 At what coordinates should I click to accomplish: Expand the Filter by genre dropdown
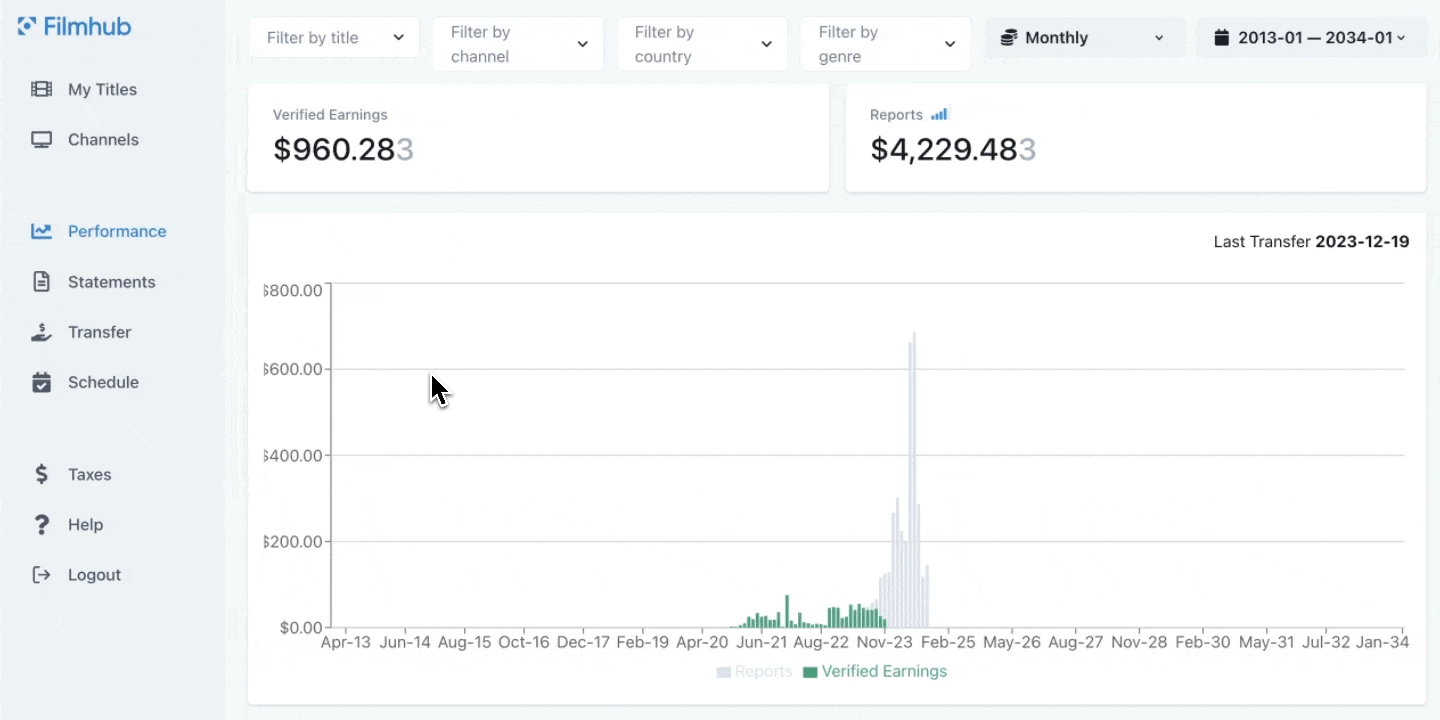tap(886, 44)
